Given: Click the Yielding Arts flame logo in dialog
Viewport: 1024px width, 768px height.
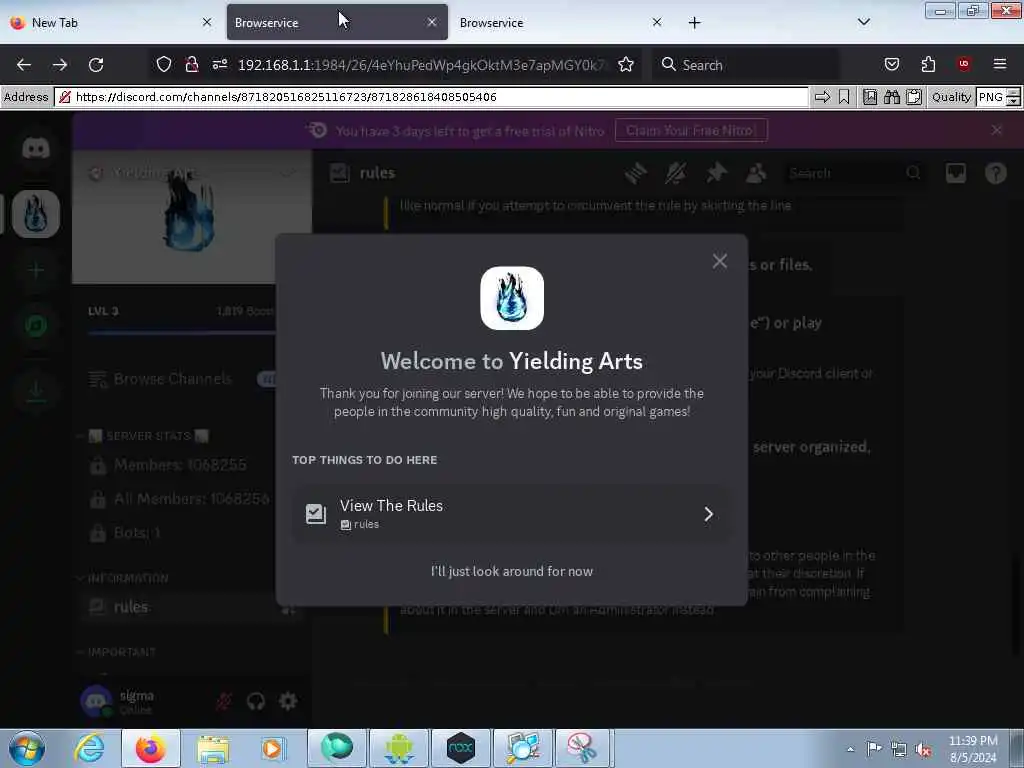Looking at the screenshot, I should pyautogui.click(x=512, y=298).
